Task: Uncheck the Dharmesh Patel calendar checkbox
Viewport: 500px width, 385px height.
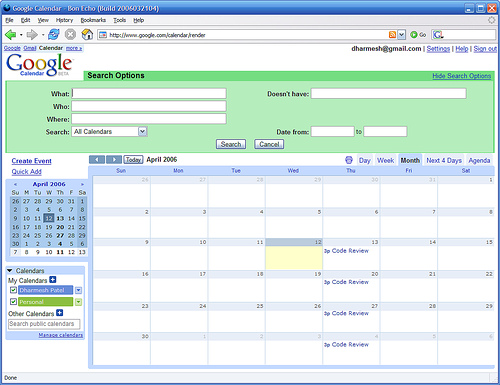Action: [13, 290]
